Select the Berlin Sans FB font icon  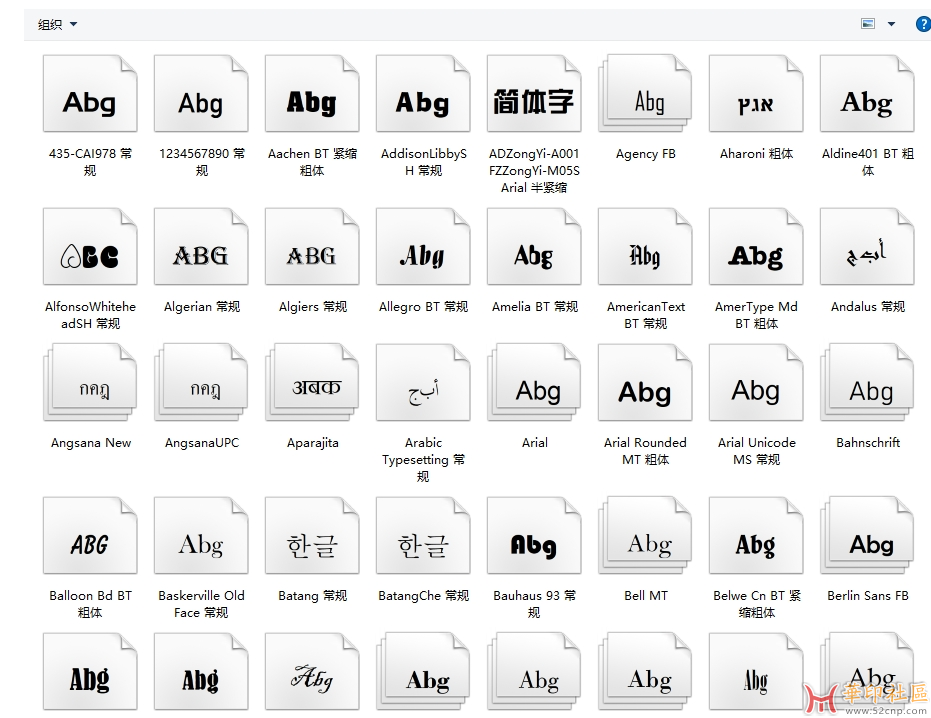867,536
